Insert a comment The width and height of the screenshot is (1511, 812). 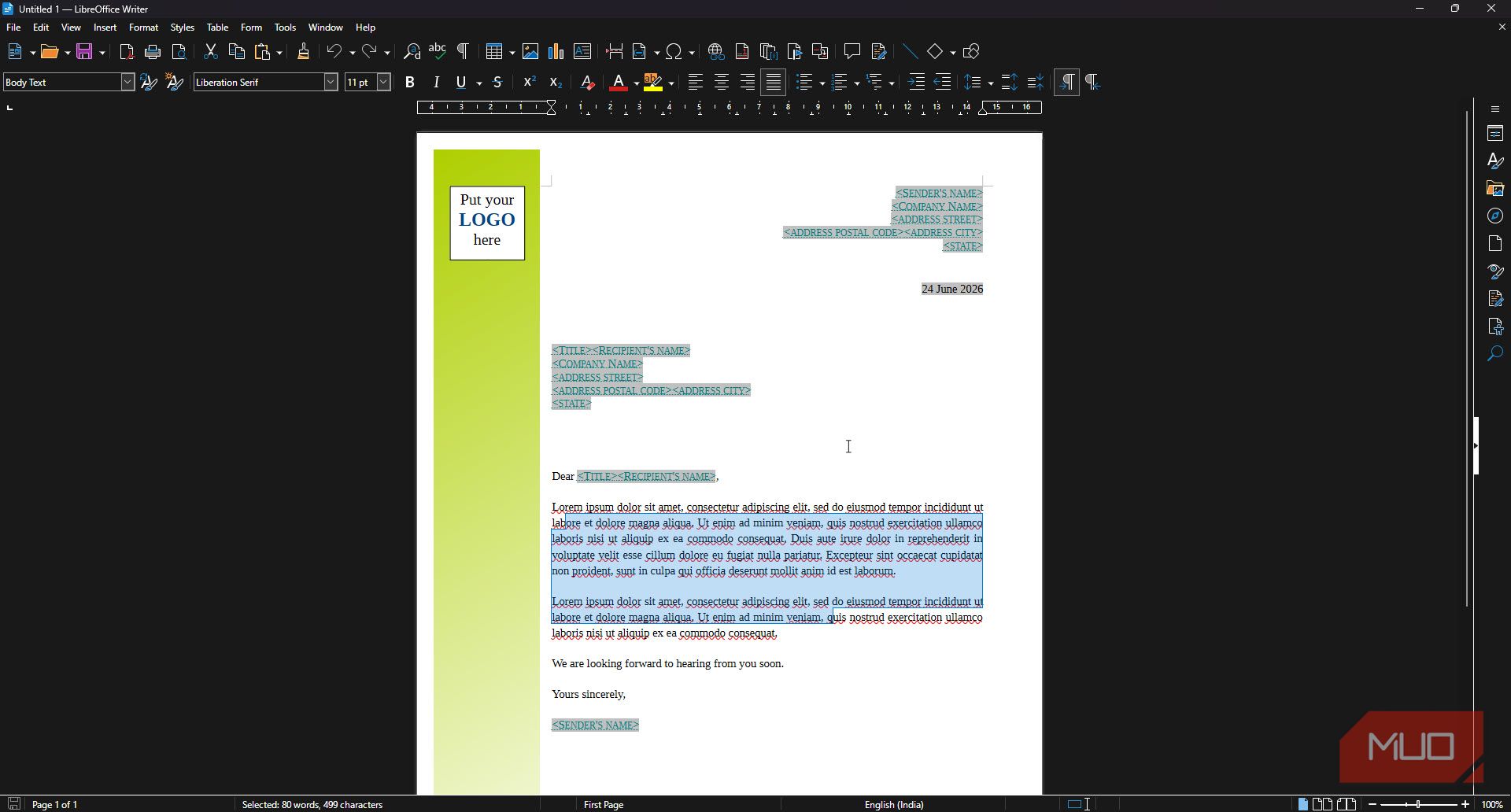[852, 52]
